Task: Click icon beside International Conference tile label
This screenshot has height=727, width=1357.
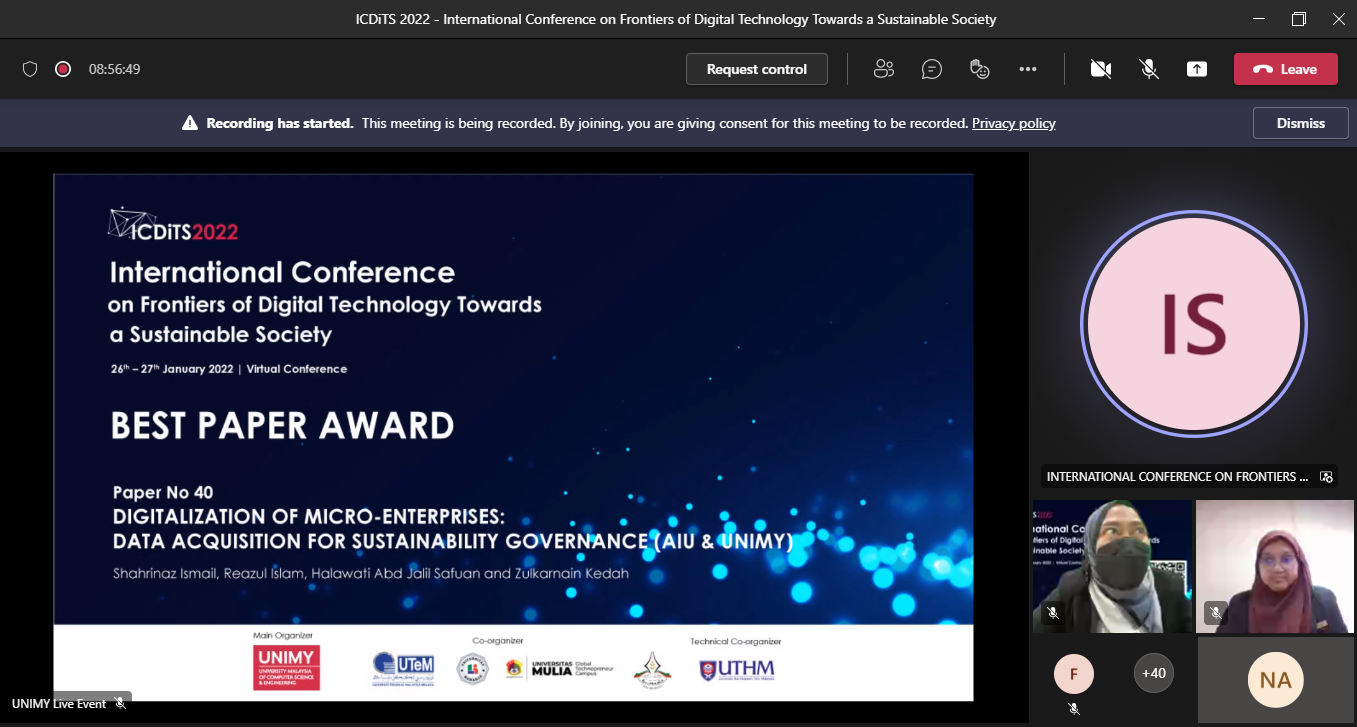Action: point(1326,477)
